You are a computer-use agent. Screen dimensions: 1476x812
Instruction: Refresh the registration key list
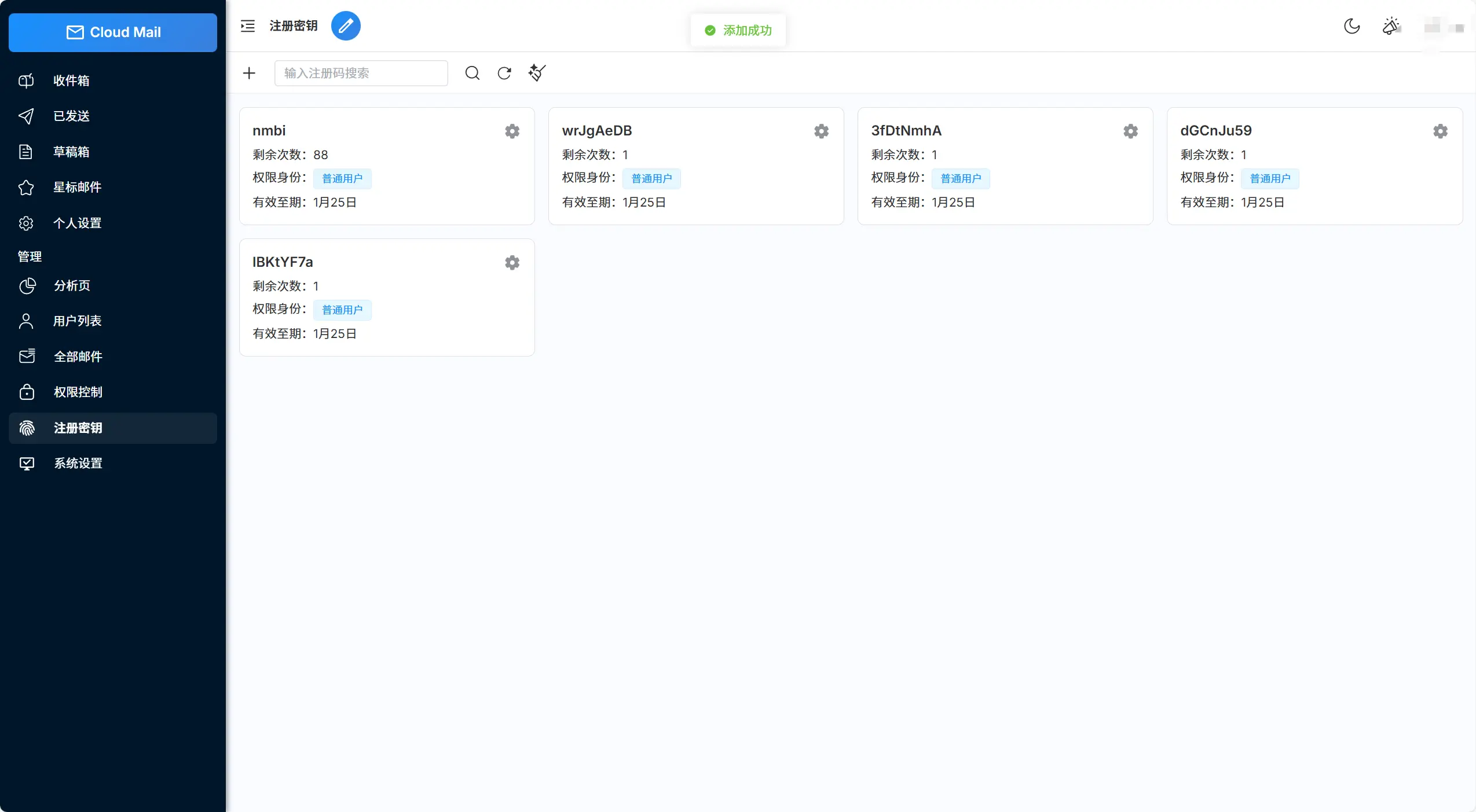(504, 73)
